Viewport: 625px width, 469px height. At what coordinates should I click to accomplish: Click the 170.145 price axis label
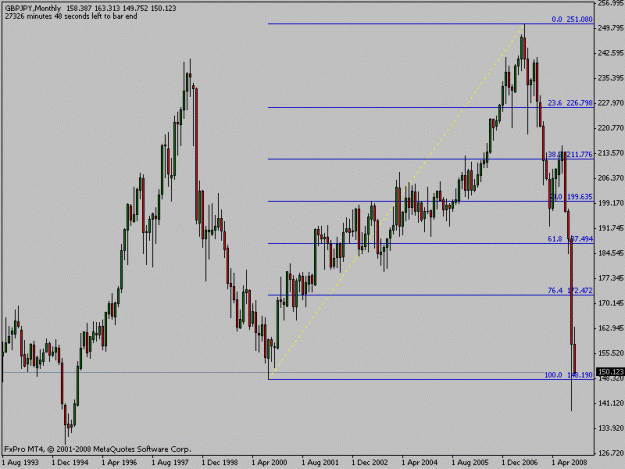tap(611, 303)
